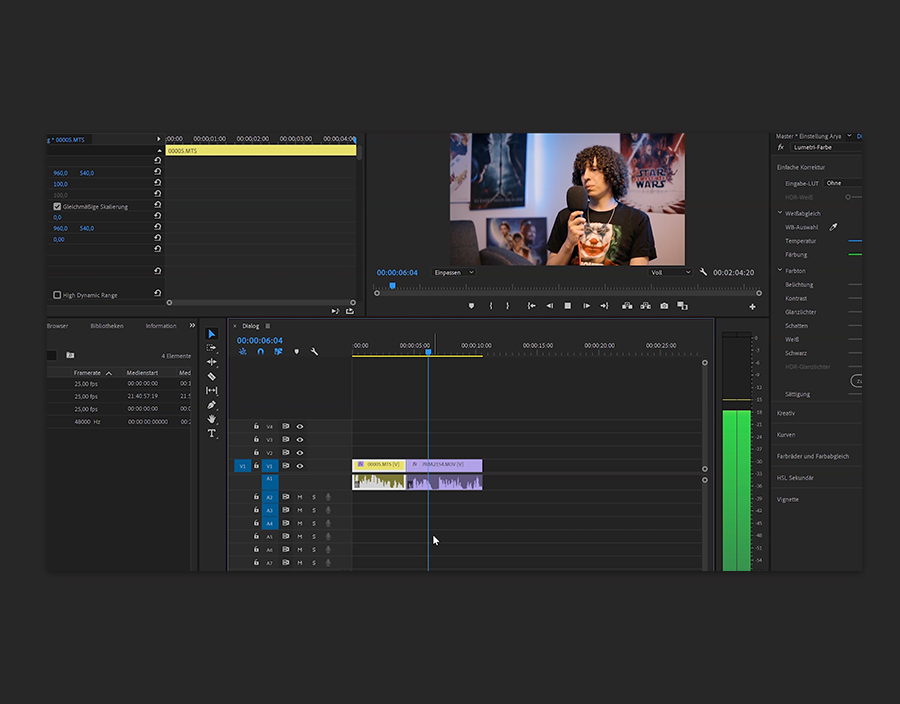Click Go to In point button

pos(532,306)
